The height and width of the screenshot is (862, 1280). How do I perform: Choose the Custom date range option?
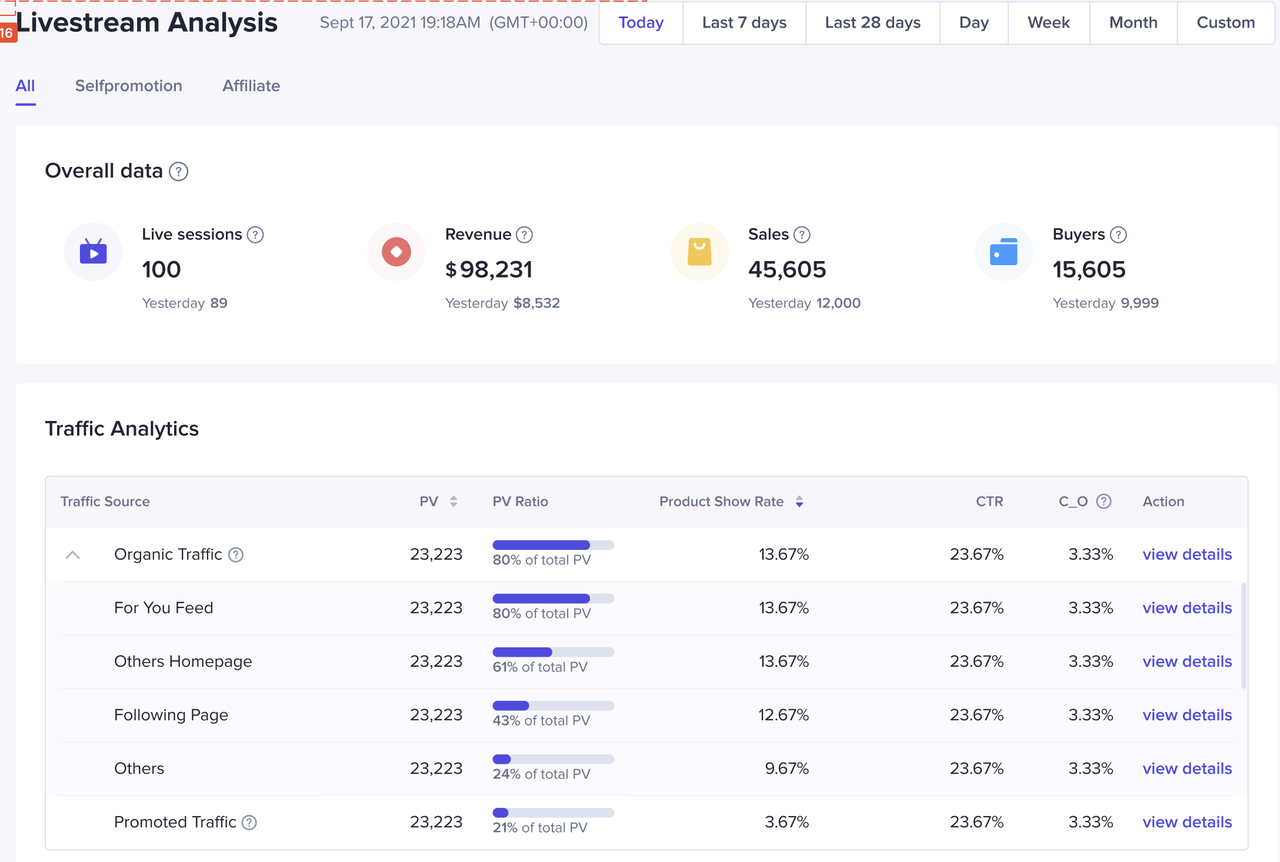[1225, 23]
